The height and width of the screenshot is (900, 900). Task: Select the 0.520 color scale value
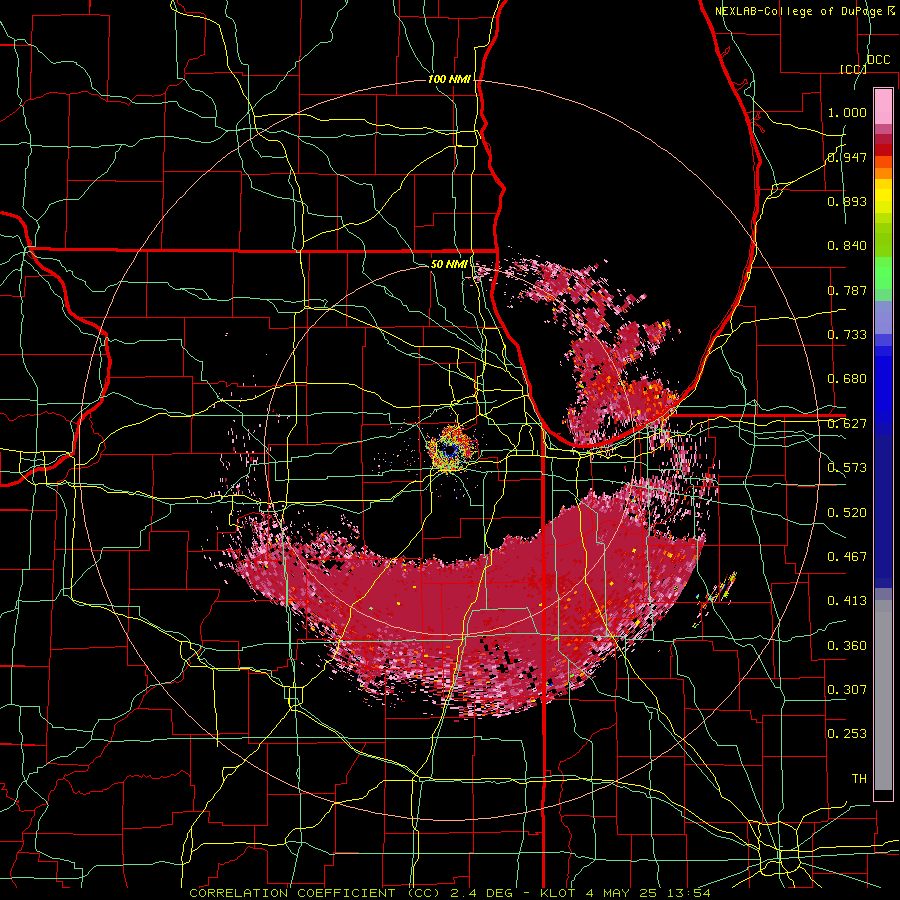(x=847, y=513)
